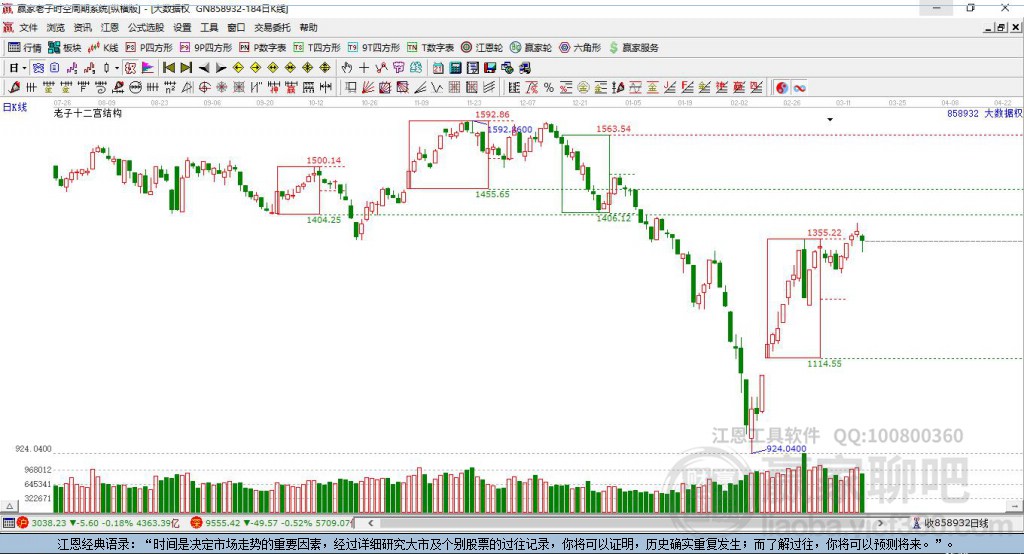Open the 六角形 hexagon tool
The height and width of the screenshot is (554, 1024).
pyautogui.click(x=580, y=48)
